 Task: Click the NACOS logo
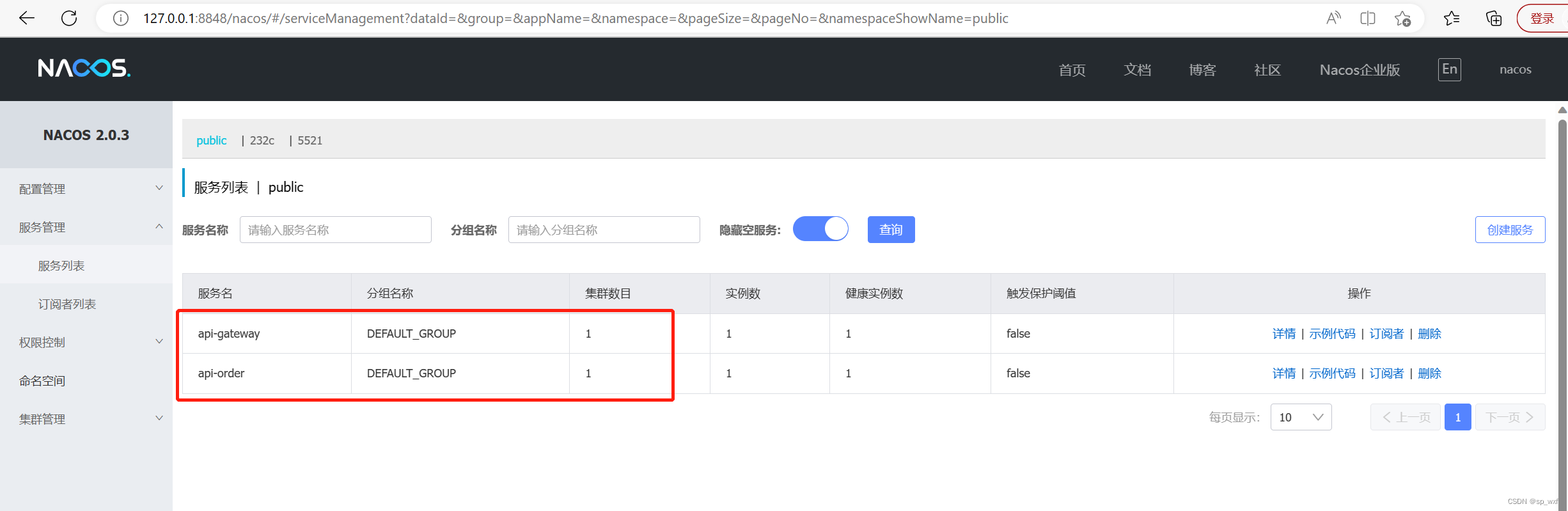(x=84, y=68)
